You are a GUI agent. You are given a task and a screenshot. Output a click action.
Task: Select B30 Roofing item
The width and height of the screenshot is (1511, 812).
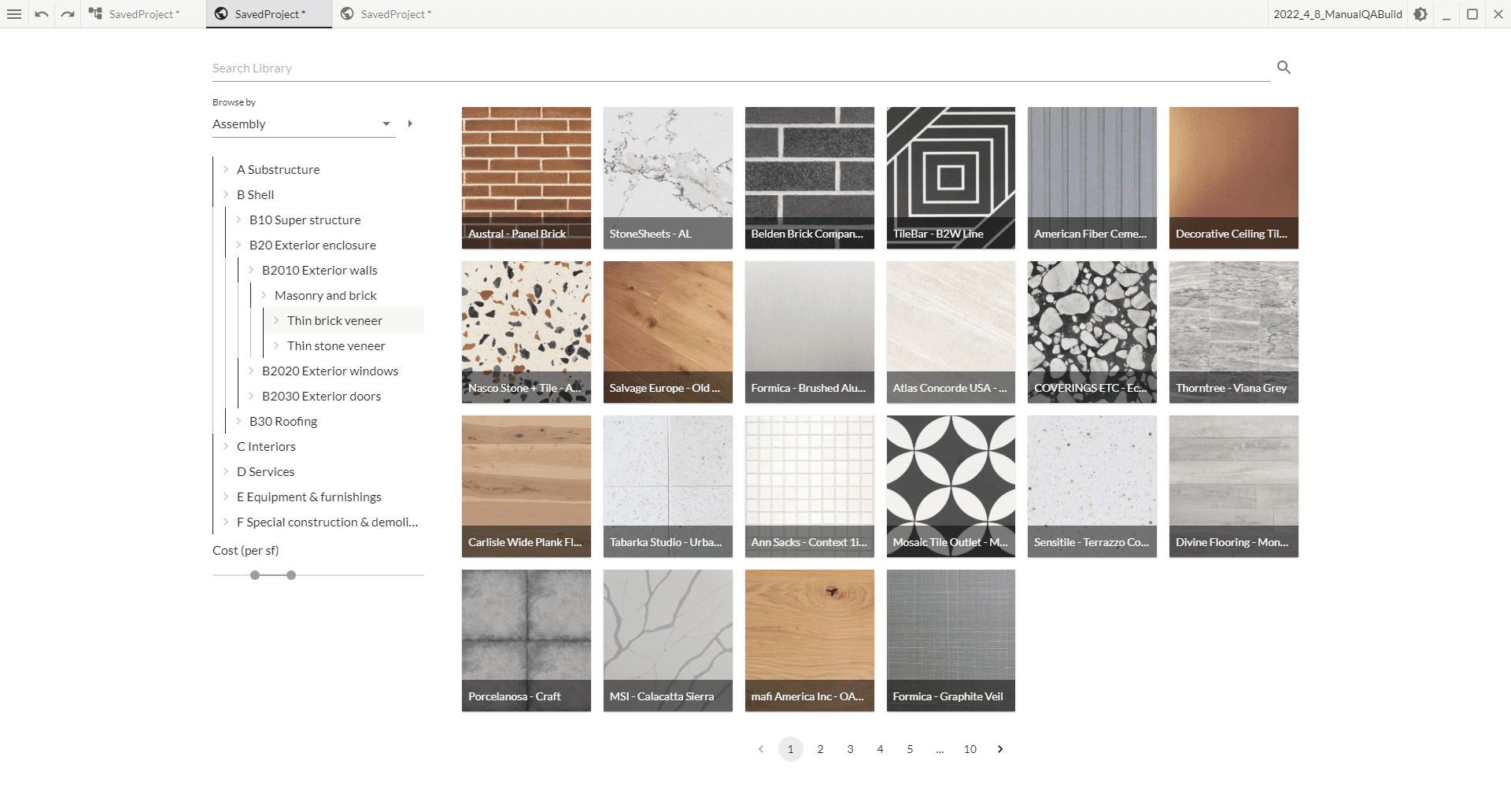coord(283,421)
